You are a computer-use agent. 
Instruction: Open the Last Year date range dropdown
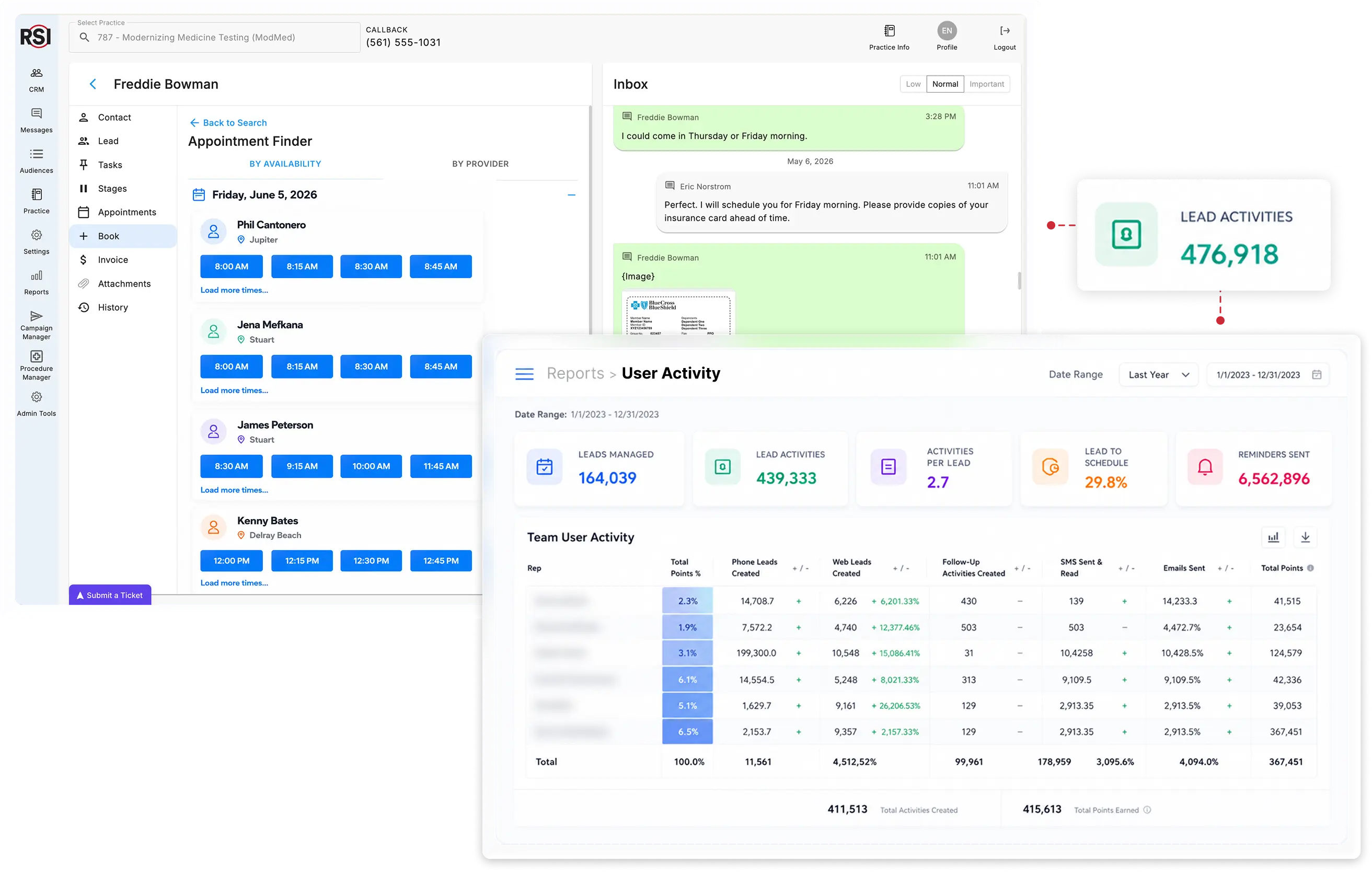[x=1158, y=374]
